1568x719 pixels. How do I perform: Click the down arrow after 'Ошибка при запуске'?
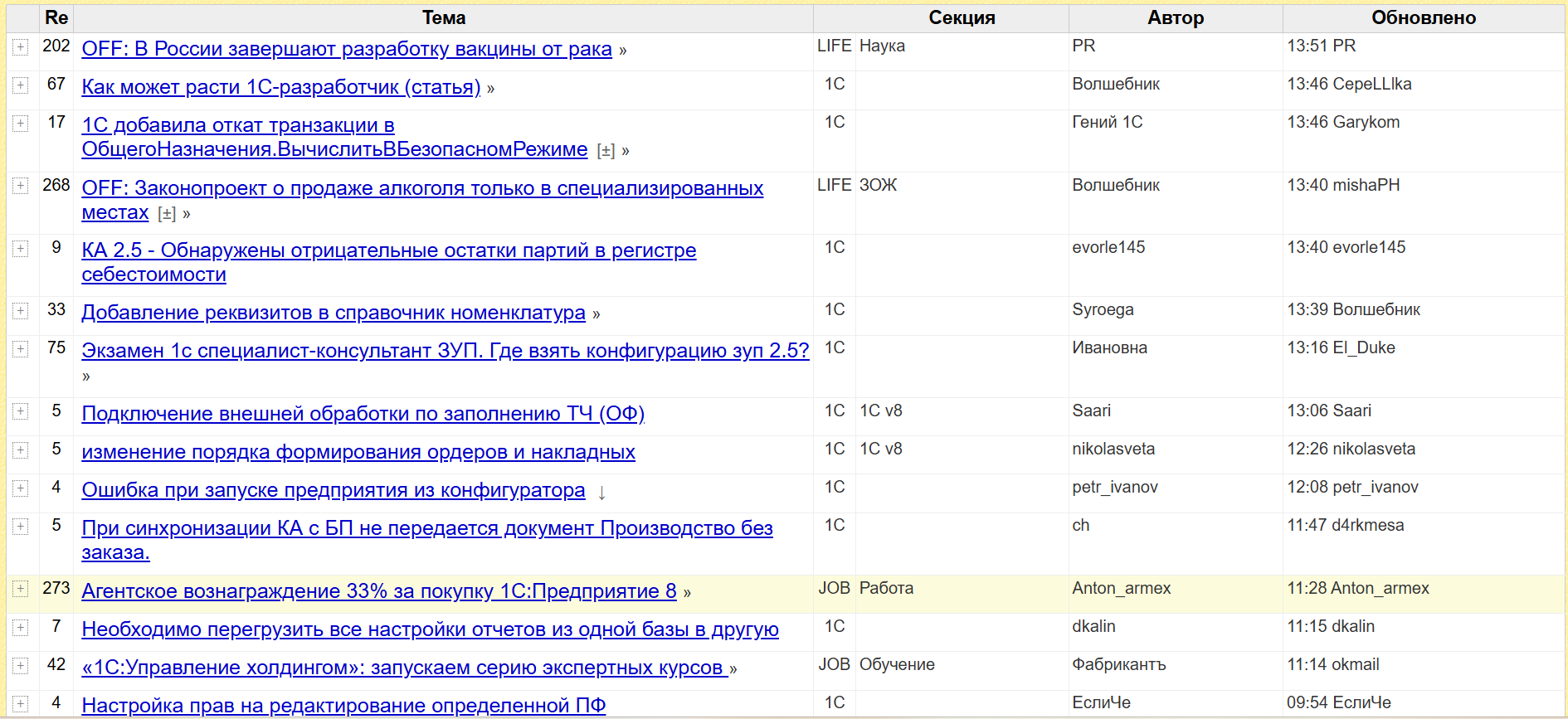(x=601, y=493)
